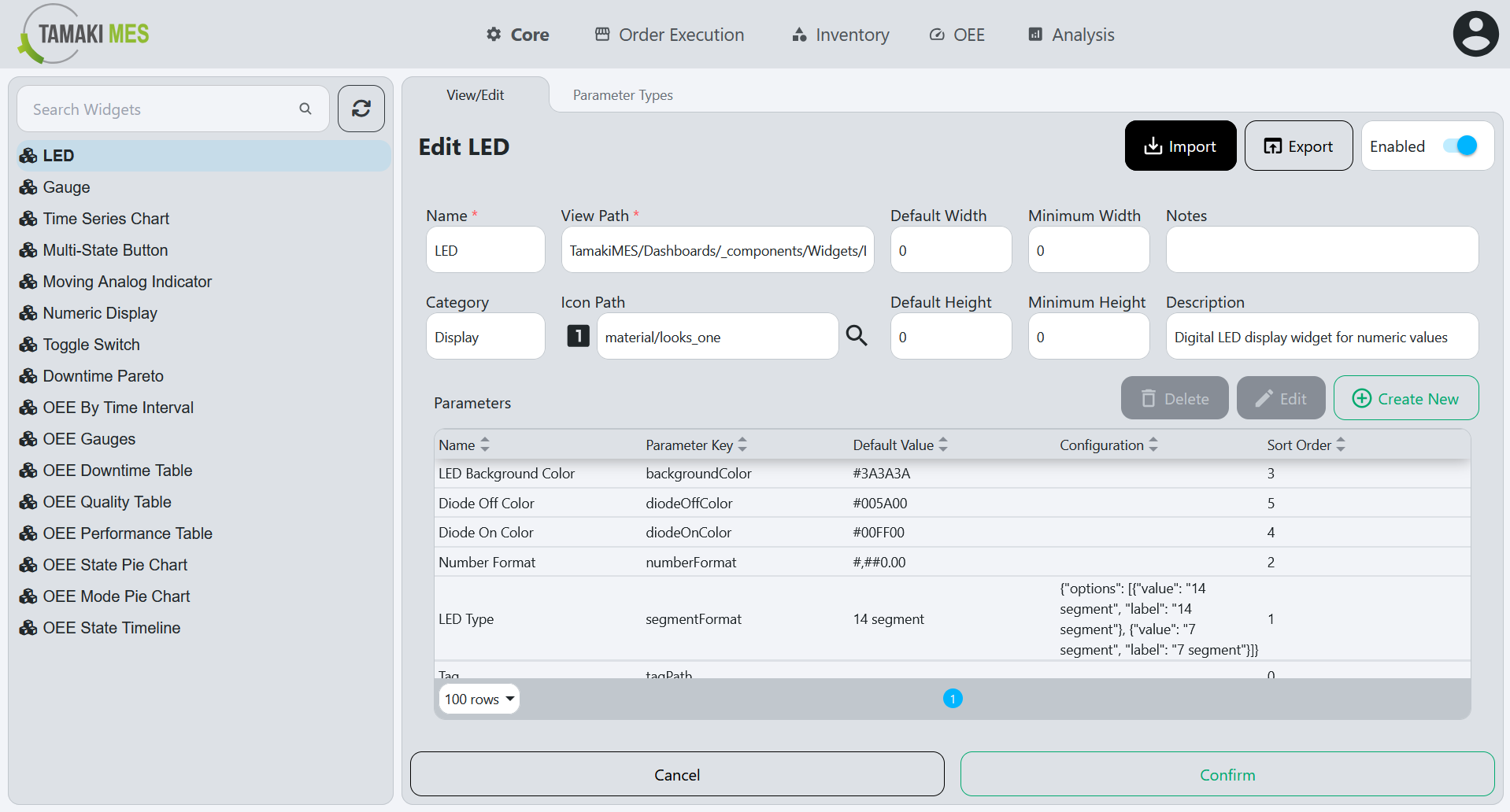Viewport: 1510px width, 812px height.
Task: Click into the Notes input field
Action: tap(1321, 250)
